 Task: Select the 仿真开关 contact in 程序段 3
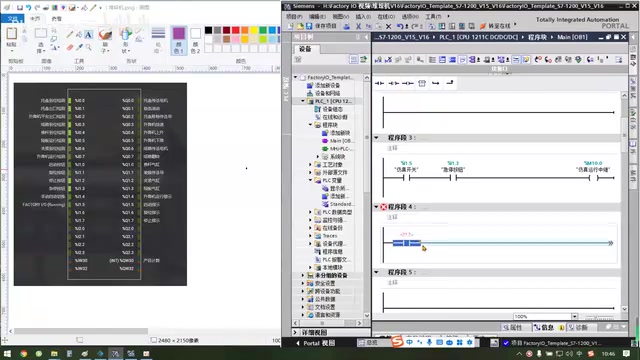(x=406, y=178)
